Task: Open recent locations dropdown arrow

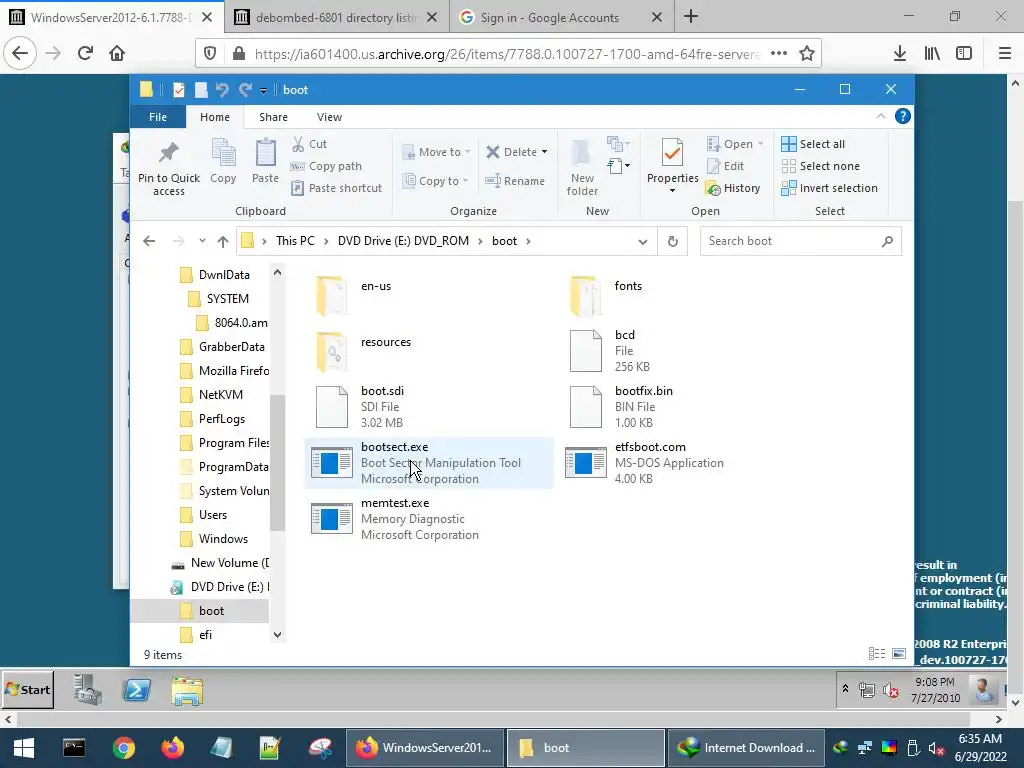Action: coord(202,241)
